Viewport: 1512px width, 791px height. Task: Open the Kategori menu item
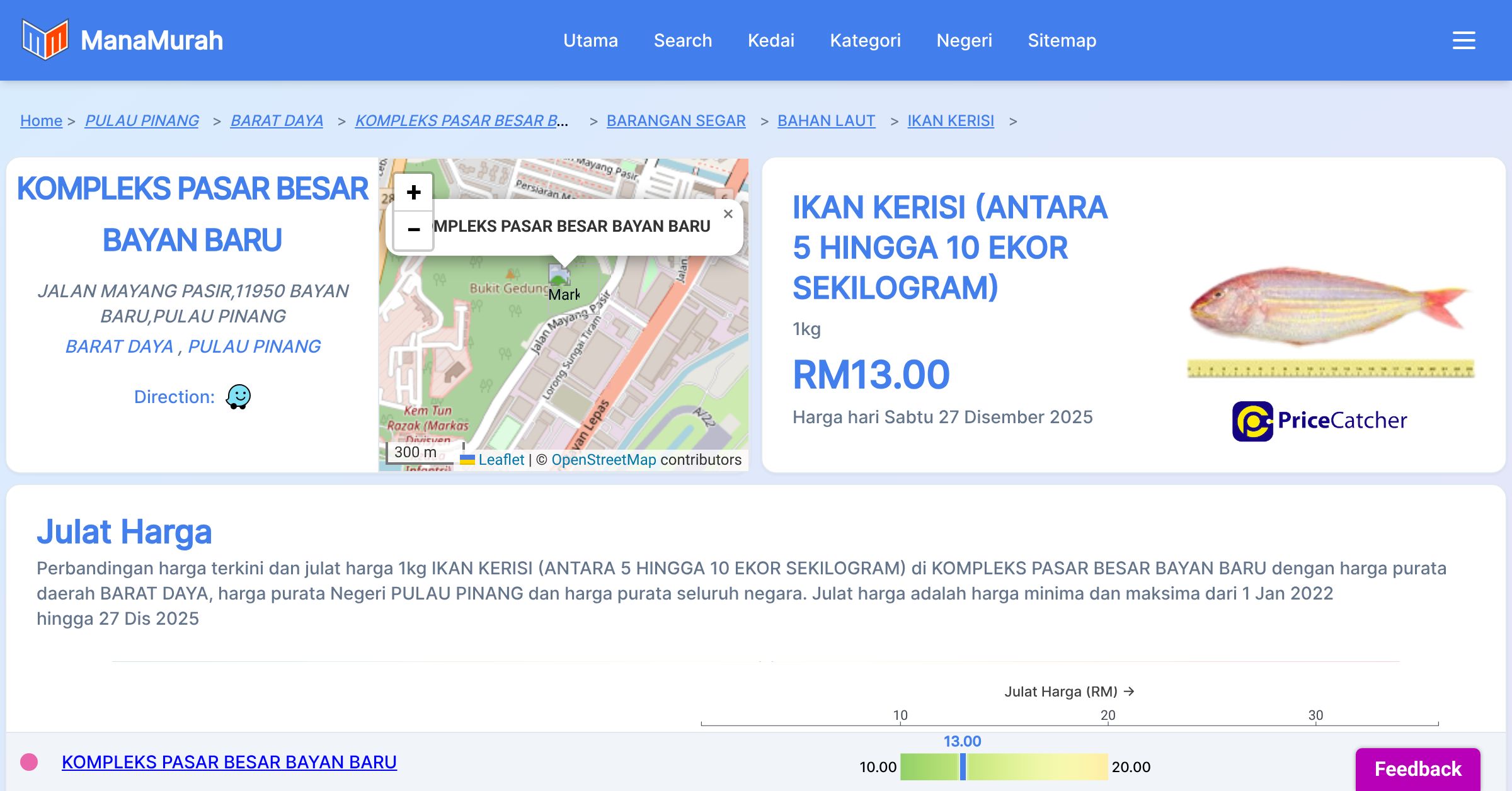(865, 40)
